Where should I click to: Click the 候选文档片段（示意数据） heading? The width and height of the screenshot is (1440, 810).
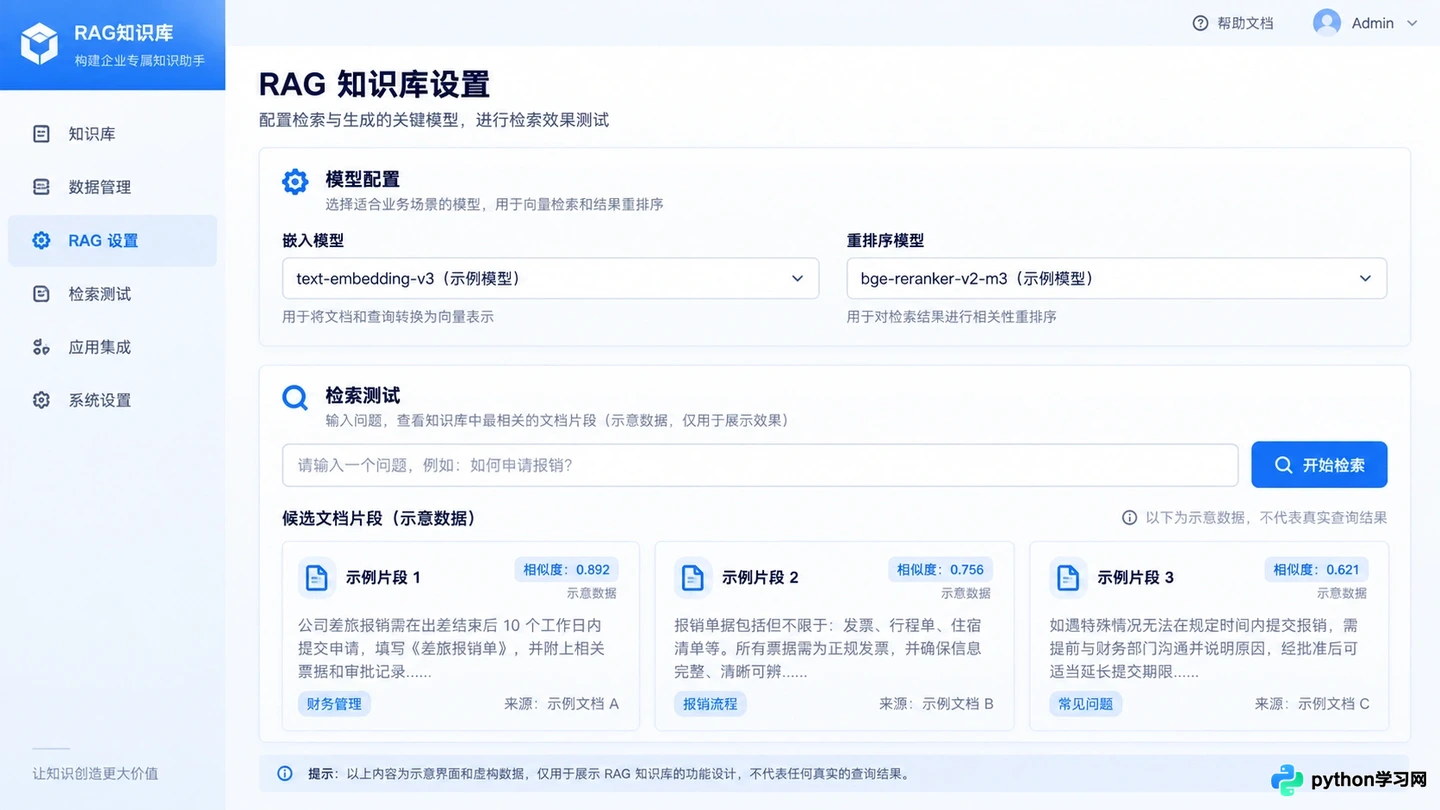(x=381, y=518)
